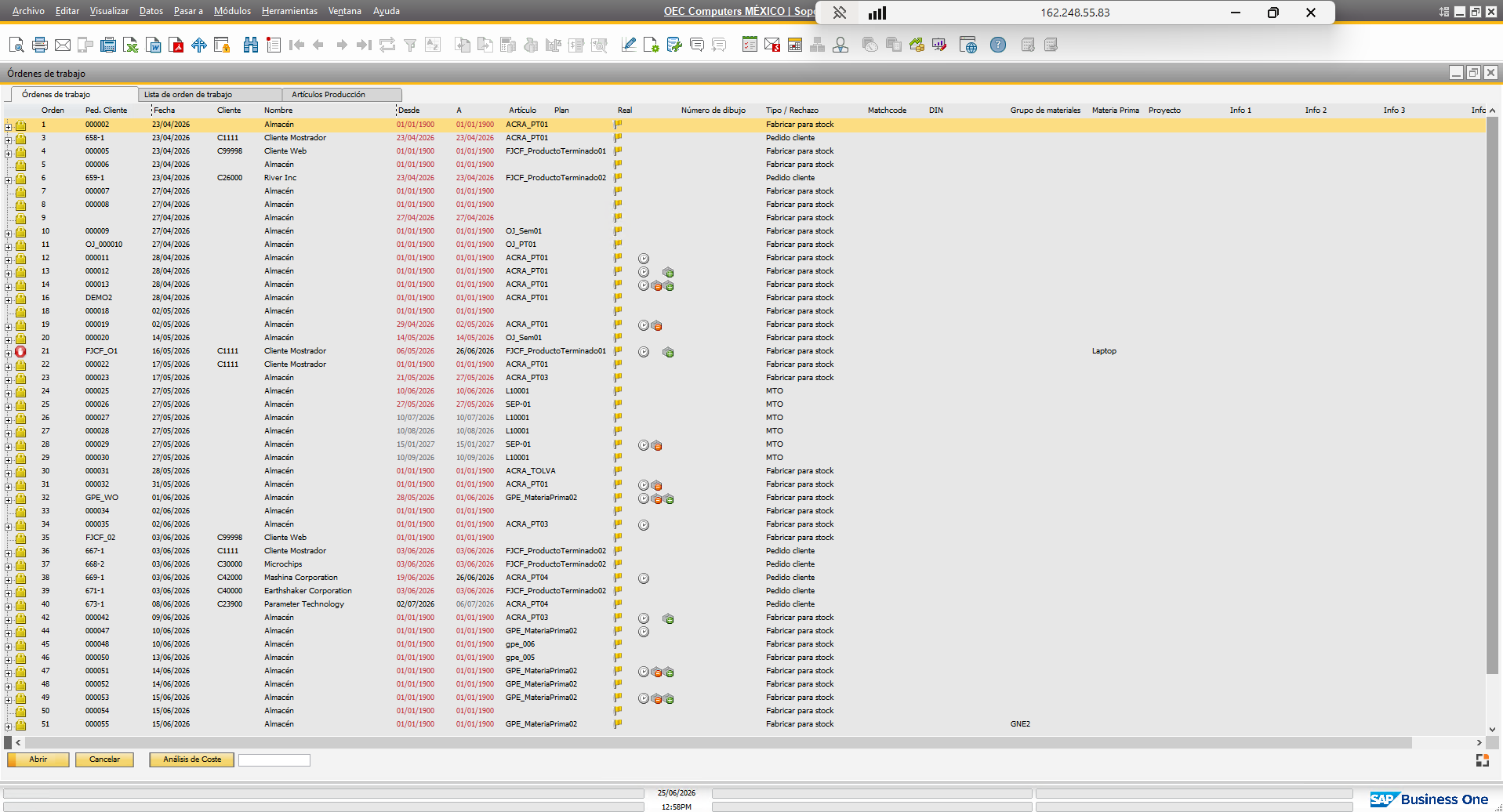
Task: Expand the tree node for order 3
Action: [8, 140]
